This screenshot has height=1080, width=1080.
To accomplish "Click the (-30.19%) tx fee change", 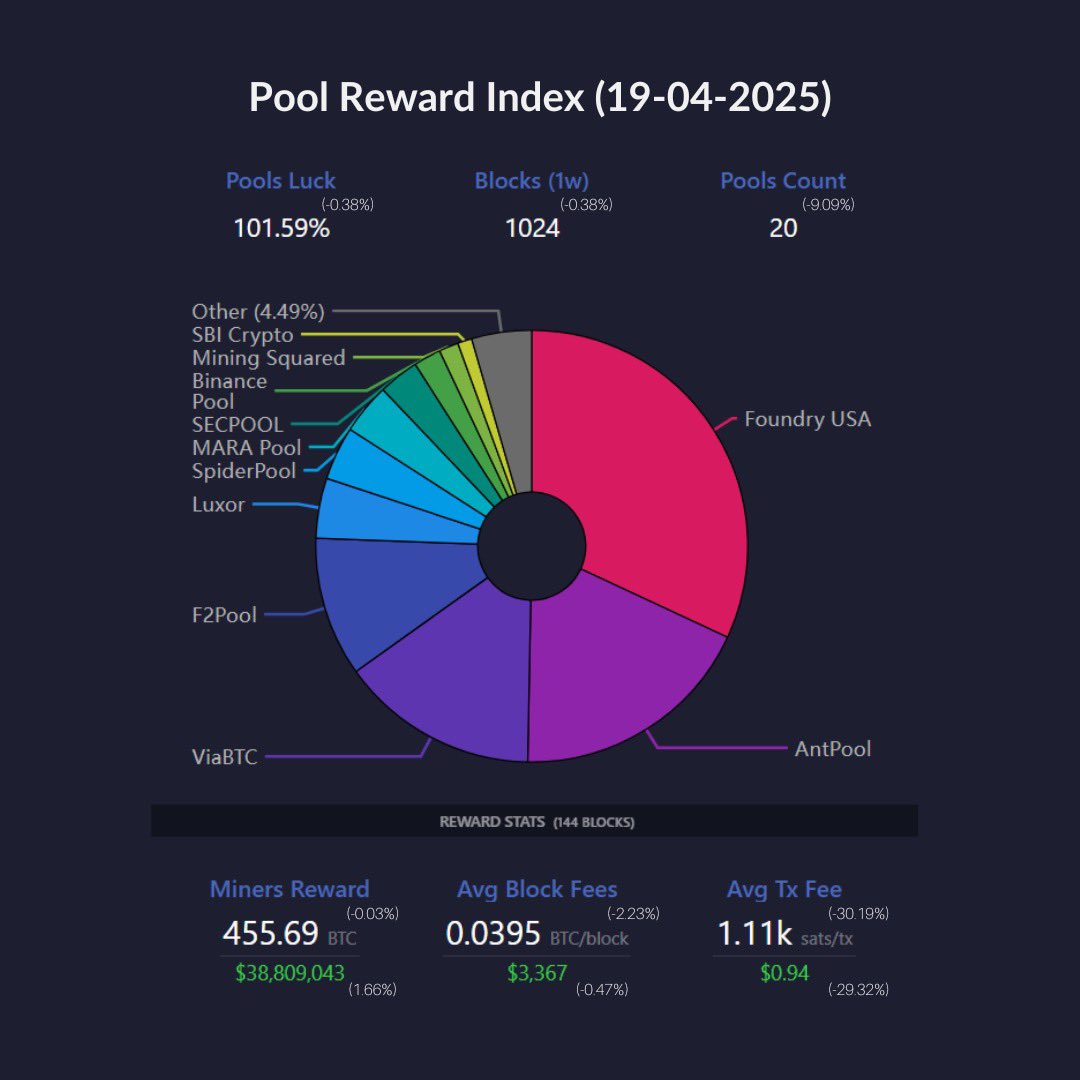I will click(858, 913).
